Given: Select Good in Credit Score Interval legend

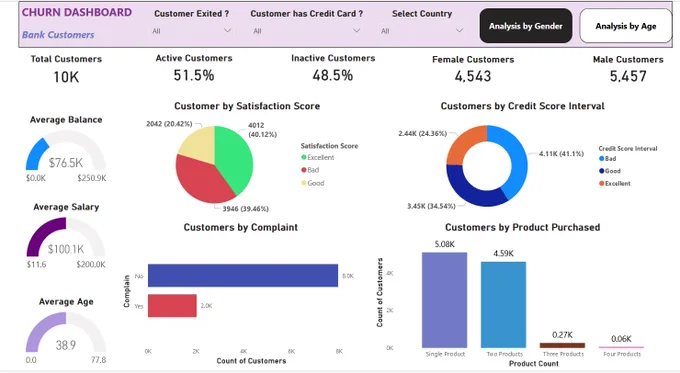Looking at the screenshot, I should click(x=610, y=171).
